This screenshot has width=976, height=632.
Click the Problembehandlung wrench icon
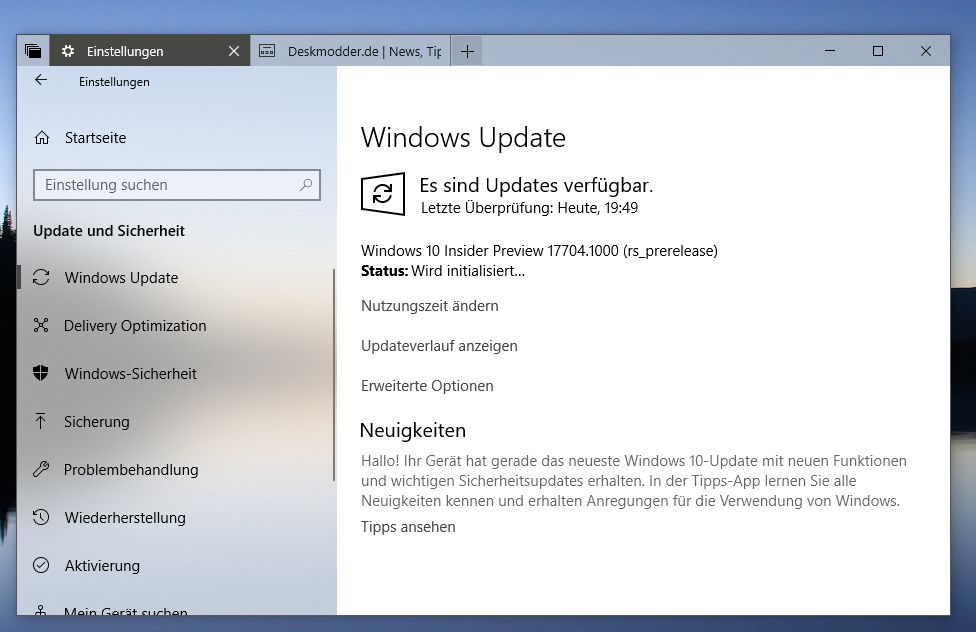pos(41,469)
